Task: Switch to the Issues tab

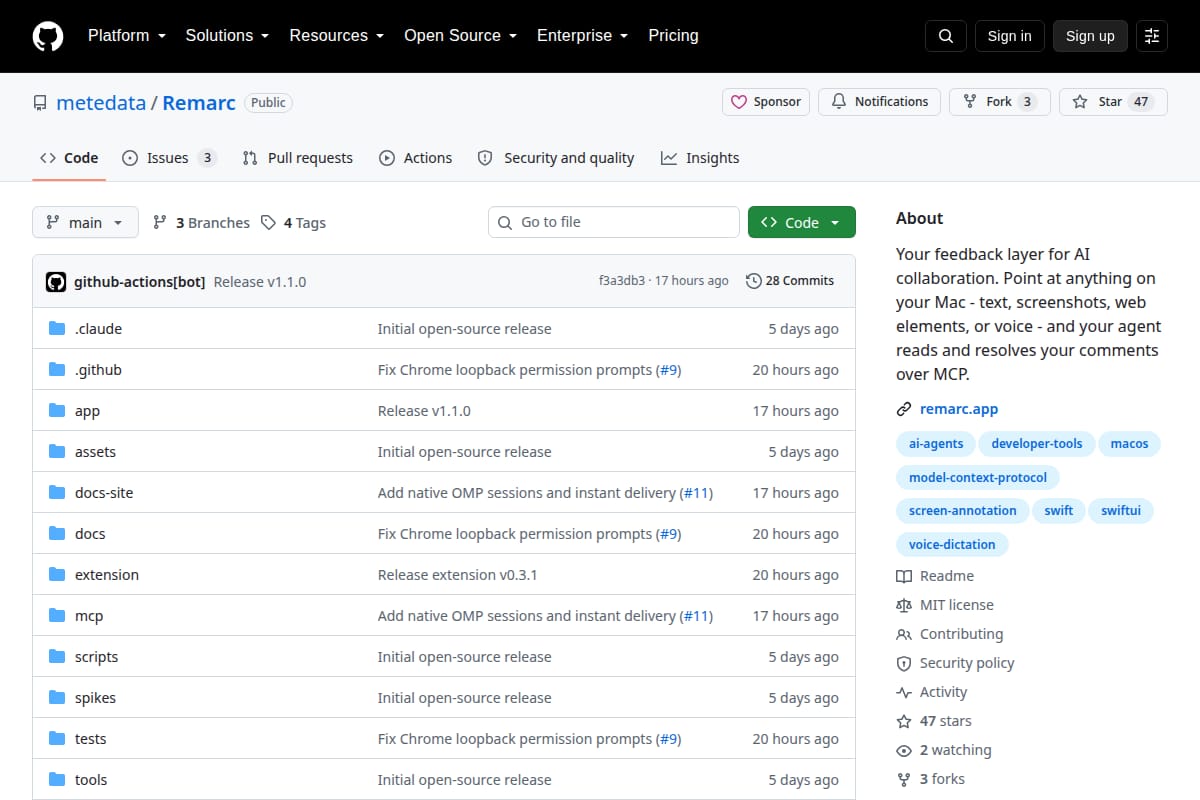Action: (x=168, y=158)
